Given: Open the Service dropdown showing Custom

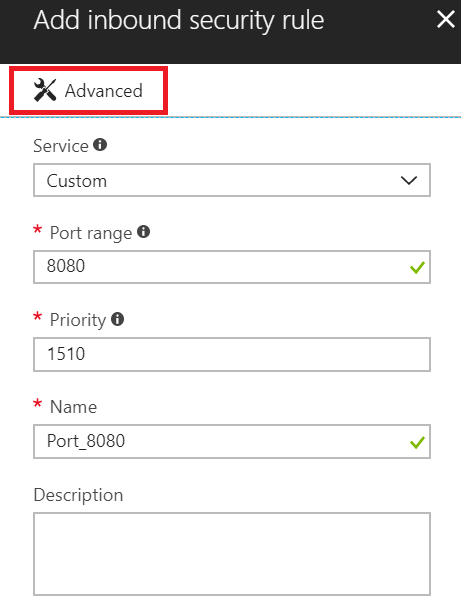Looking at the screenshot, I should (232, 180).
